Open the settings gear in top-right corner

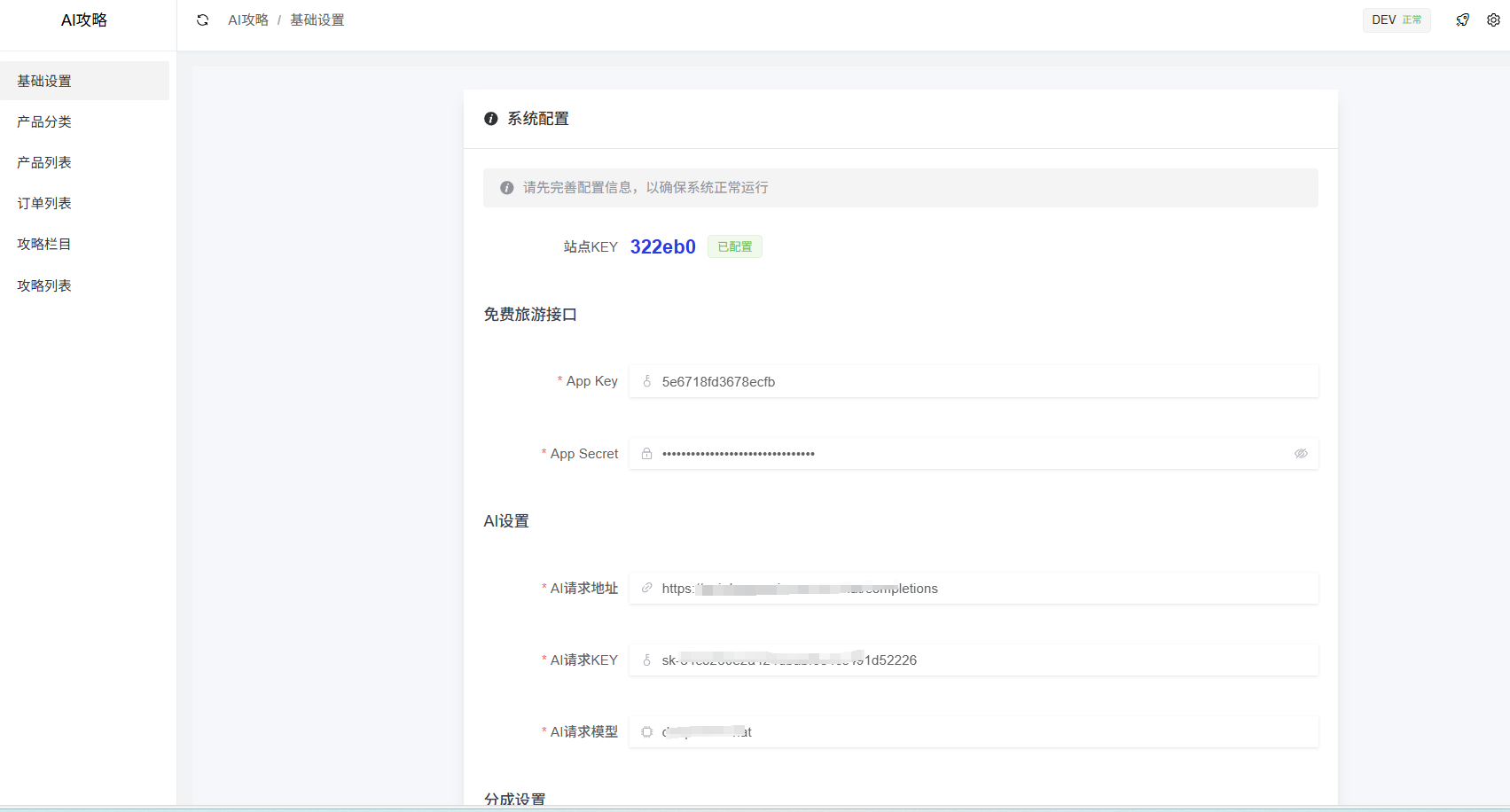pos(1493,19)
